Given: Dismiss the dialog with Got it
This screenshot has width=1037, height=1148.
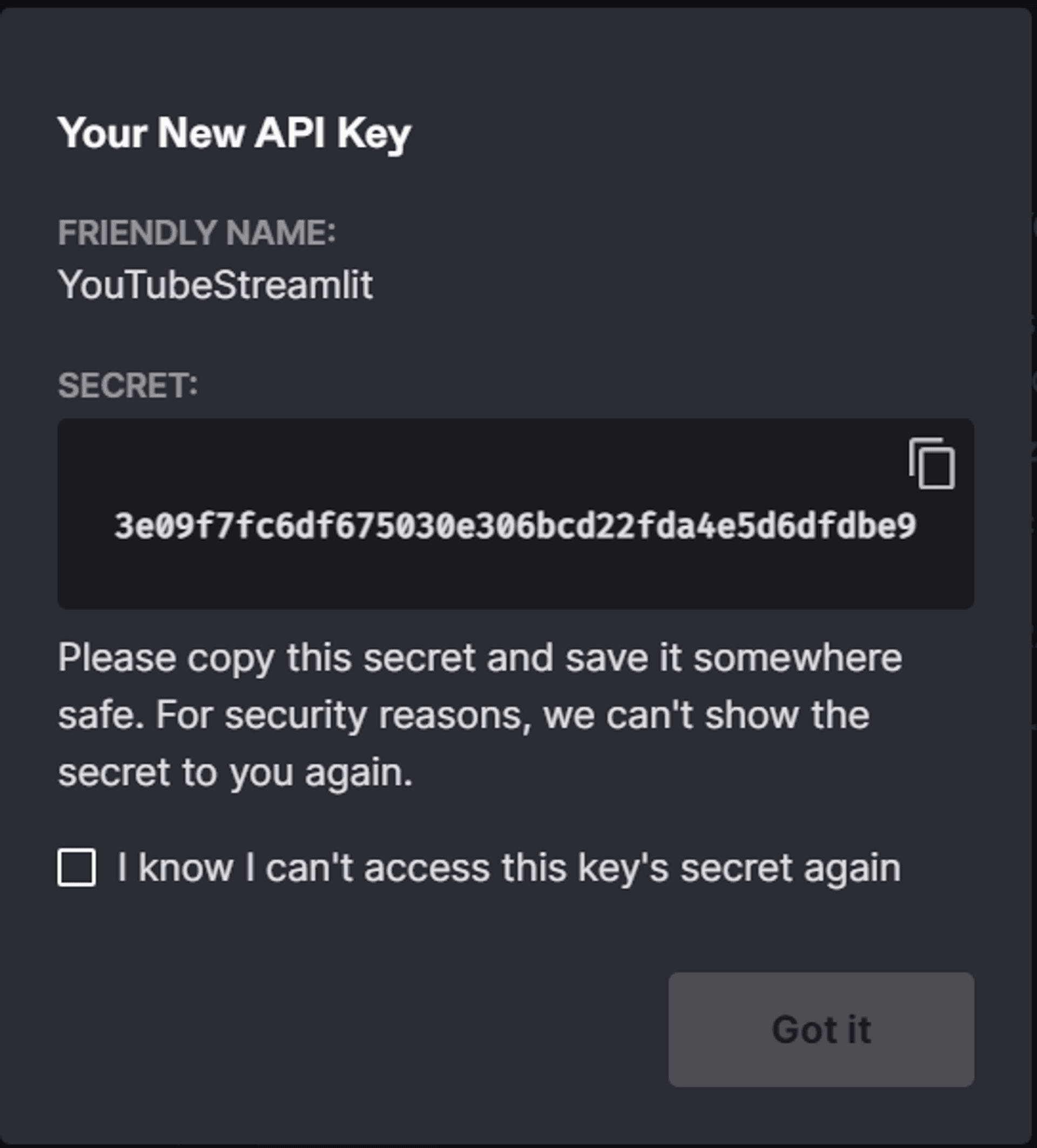Looking at the screenshot, I should pyautogui.click(x=823, y=1030).
